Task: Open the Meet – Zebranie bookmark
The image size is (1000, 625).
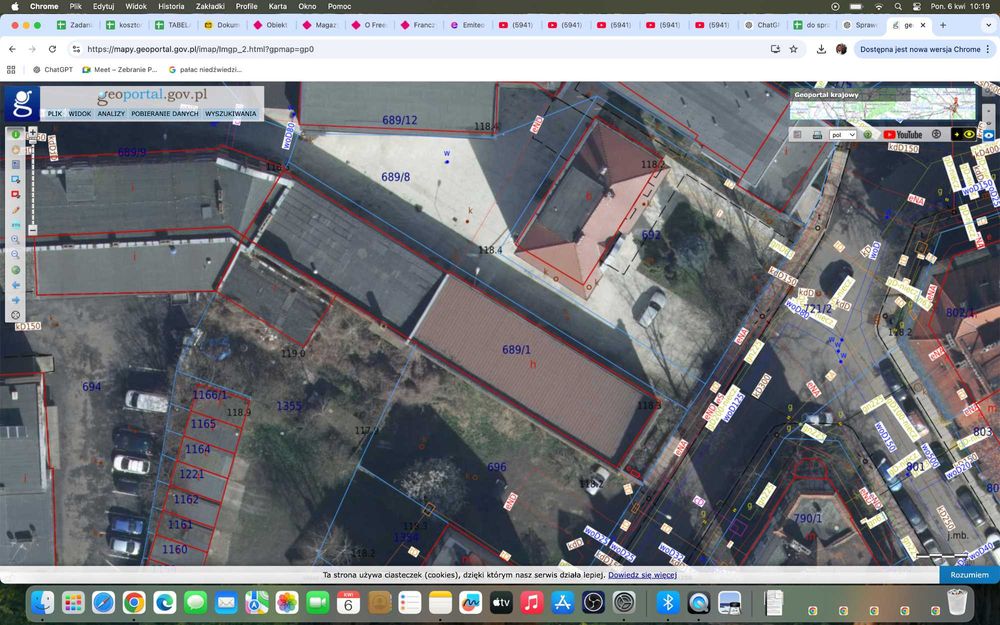Action: tap(120, 70)
